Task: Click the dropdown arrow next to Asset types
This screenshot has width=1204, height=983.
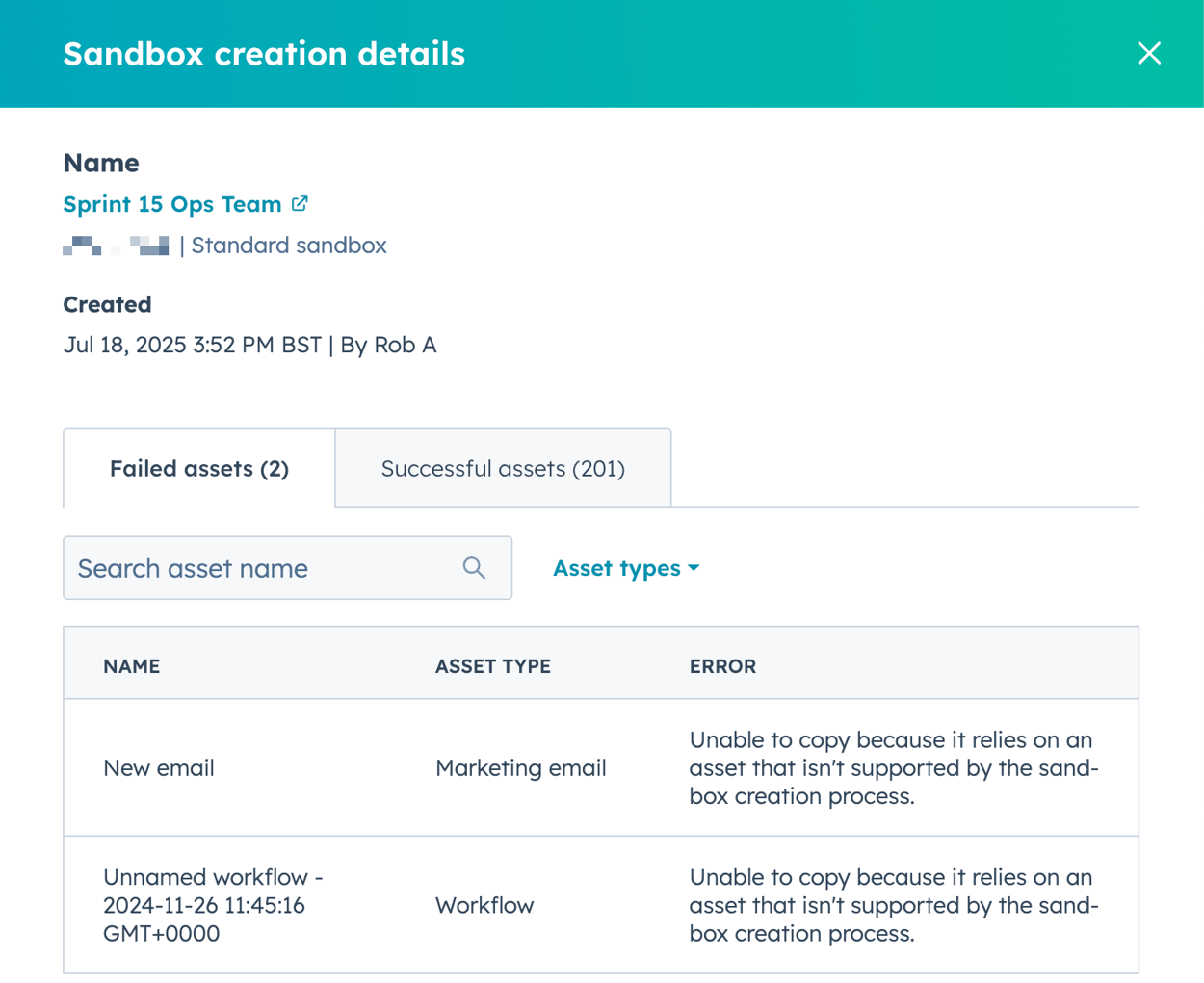Action: 694,568
